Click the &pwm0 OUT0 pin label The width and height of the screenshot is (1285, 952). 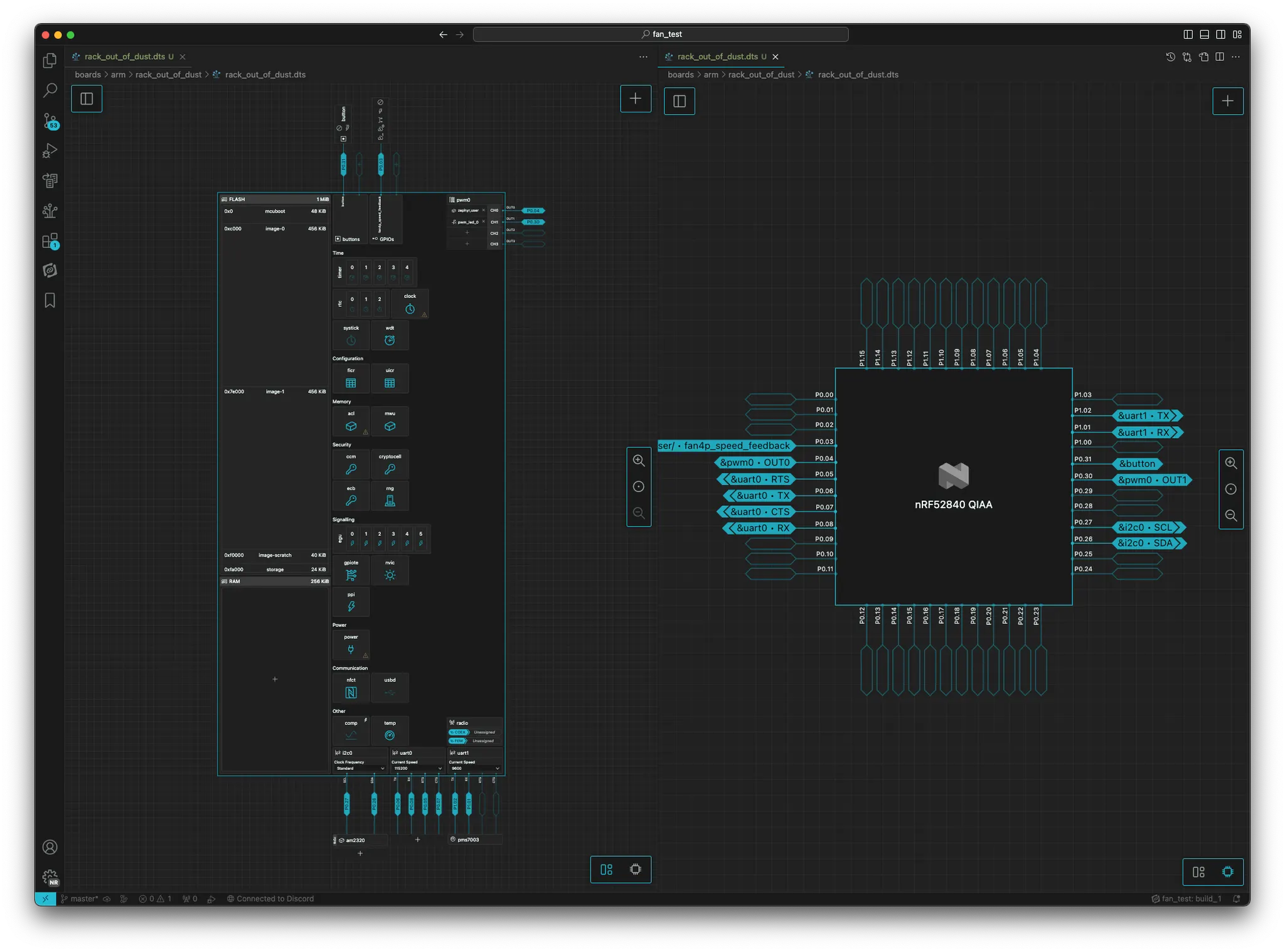coord(755,463)
